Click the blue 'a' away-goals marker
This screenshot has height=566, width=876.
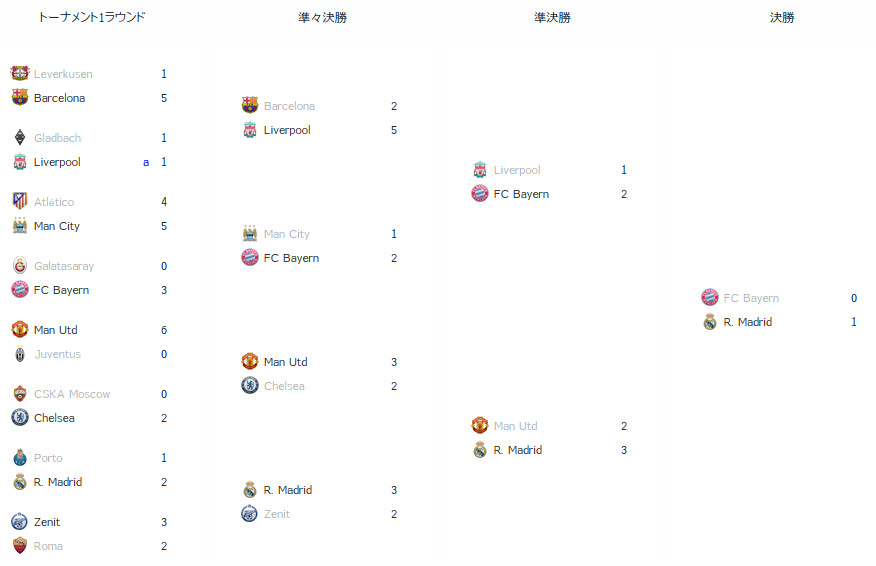(x=146, y=163)
